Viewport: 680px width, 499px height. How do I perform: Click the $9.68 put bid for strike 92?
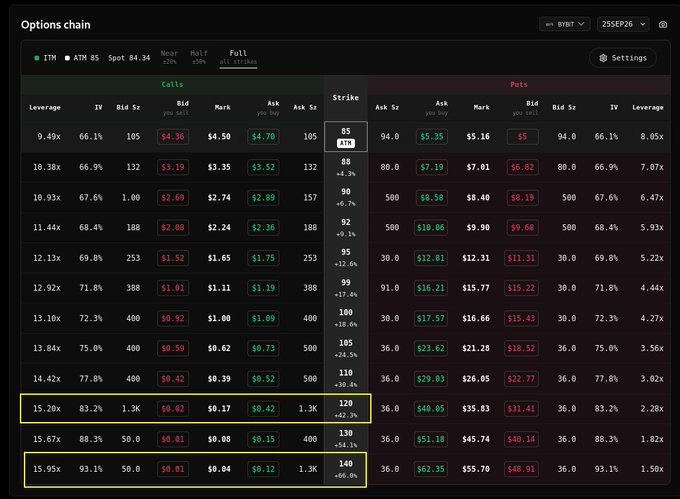pos(523,228)
